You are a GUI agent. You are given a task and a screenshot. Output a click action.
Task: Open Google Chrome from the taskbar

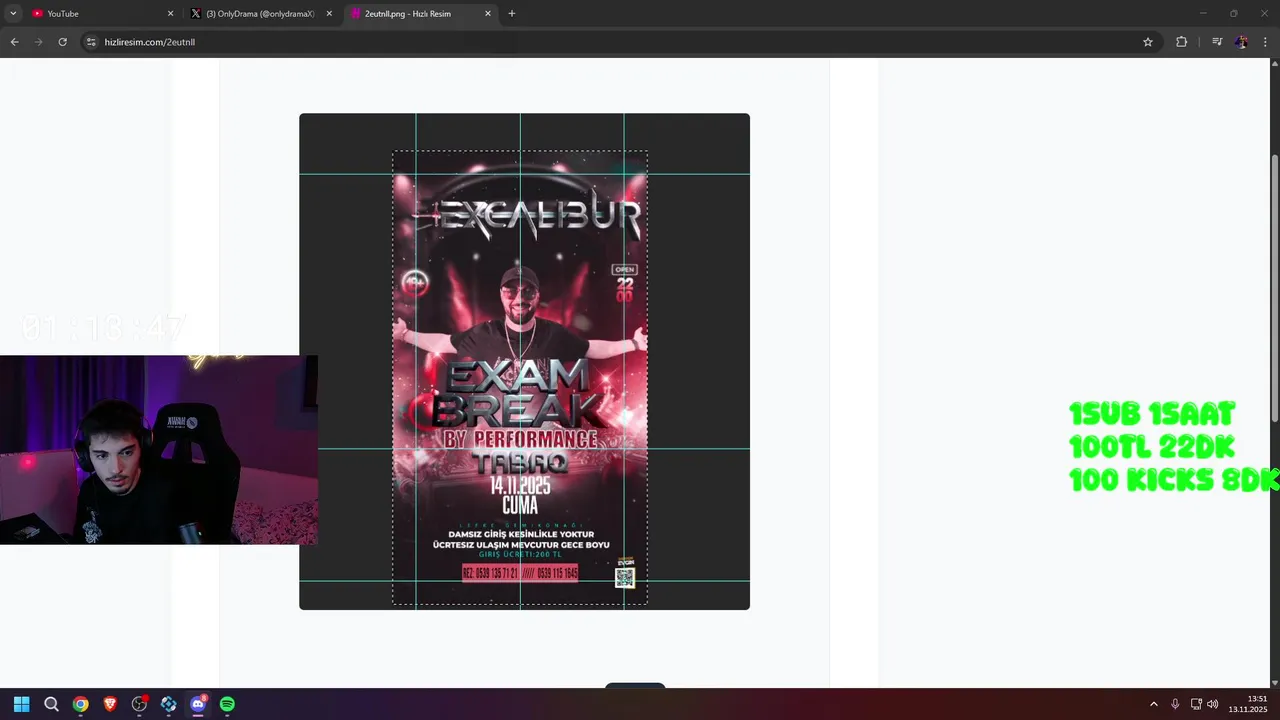click(80, 704)
